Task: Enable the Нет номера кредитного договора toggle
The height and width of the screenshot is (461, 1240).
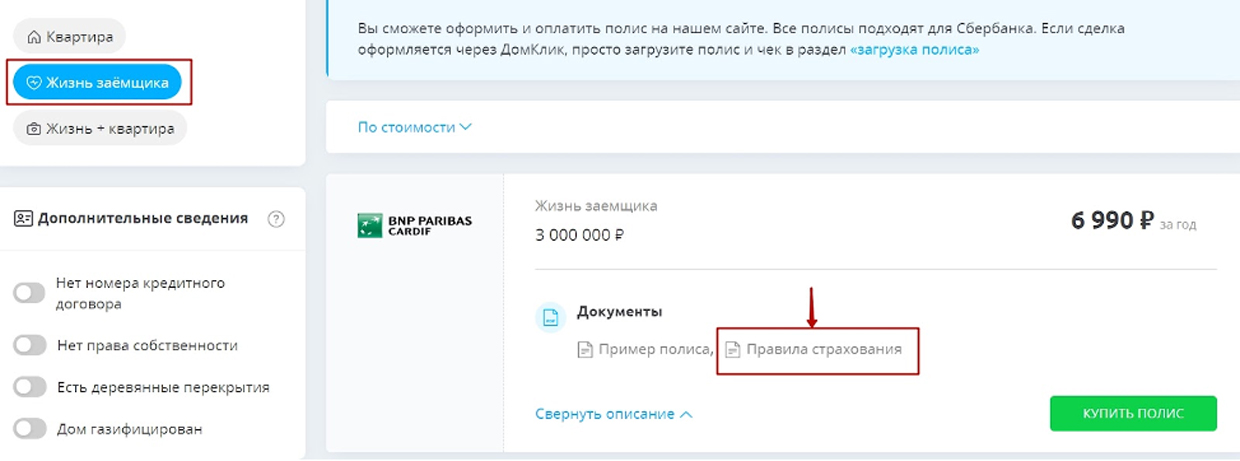Action: 30,293
